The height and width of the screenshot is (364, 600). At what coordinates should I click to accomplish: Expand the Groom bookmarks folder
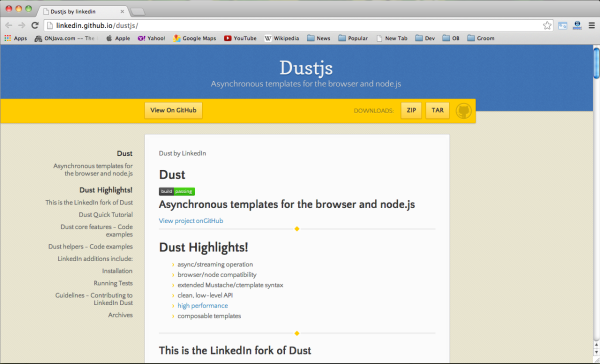481,38
